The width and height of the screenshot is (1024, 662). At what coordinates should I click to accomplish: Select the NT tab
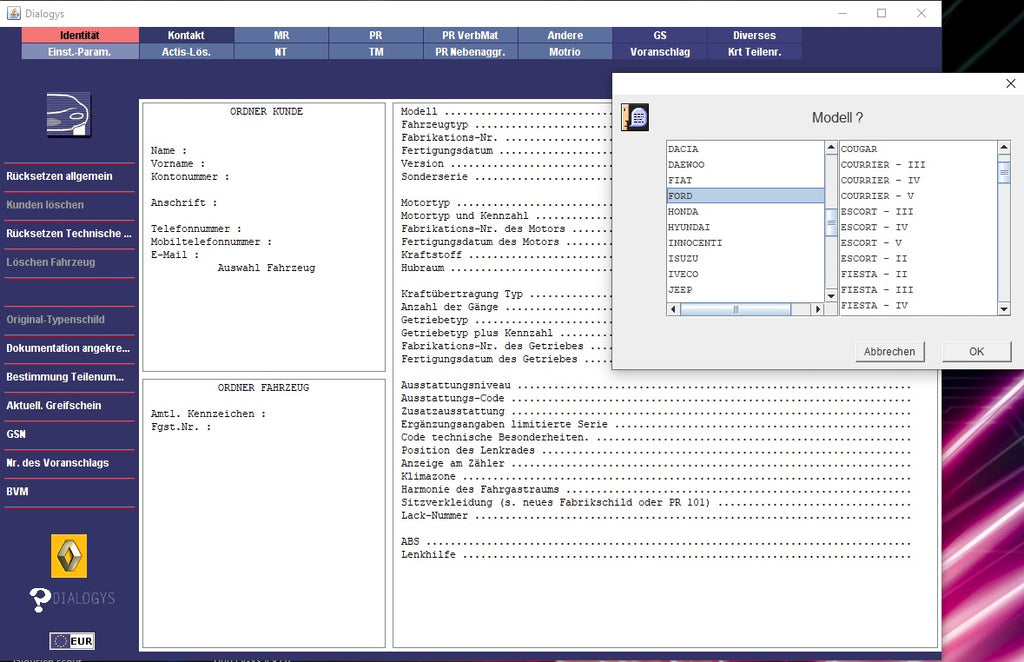coord(281,52)
